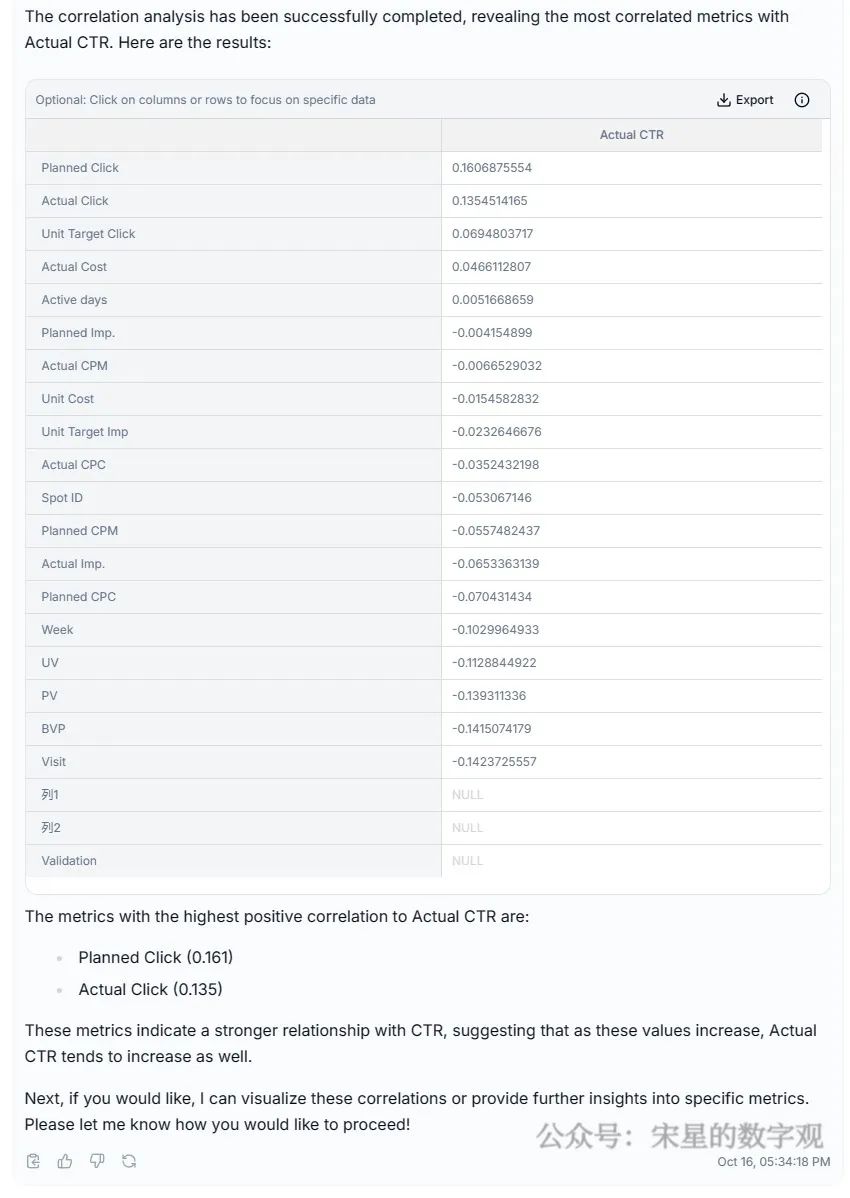Click the Visit correlation value cell
Screen dimensions: 850x1198
point(494,762)
